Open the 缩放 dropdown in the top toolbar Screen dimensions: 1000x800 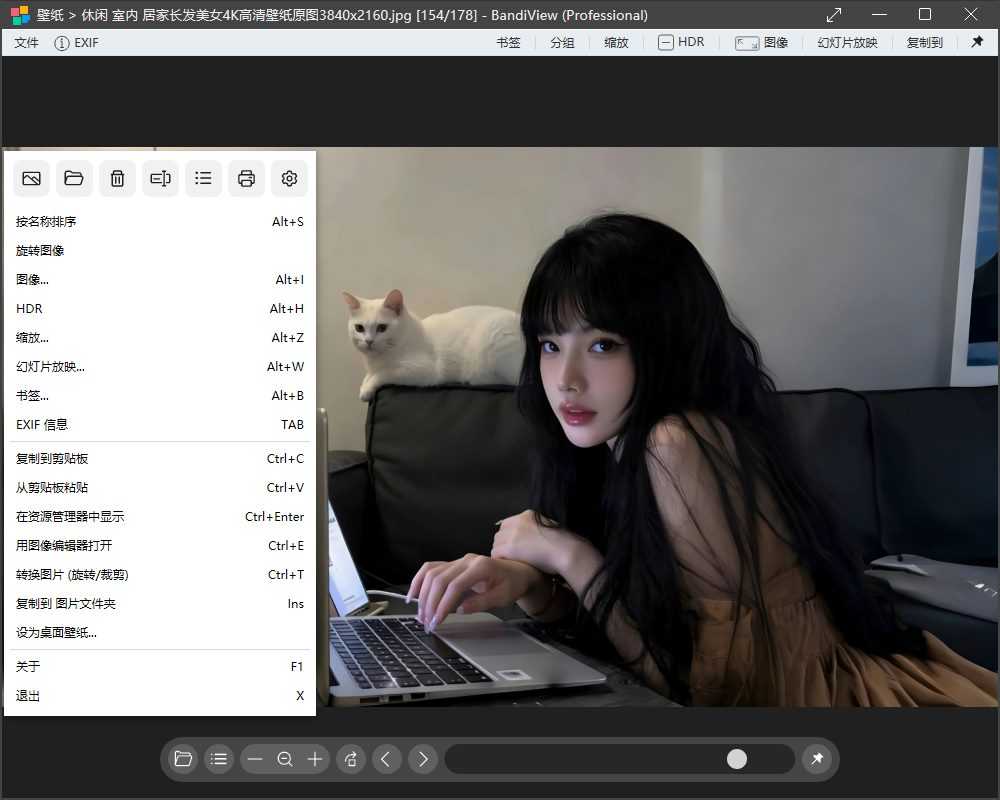(x=616, y=43)
